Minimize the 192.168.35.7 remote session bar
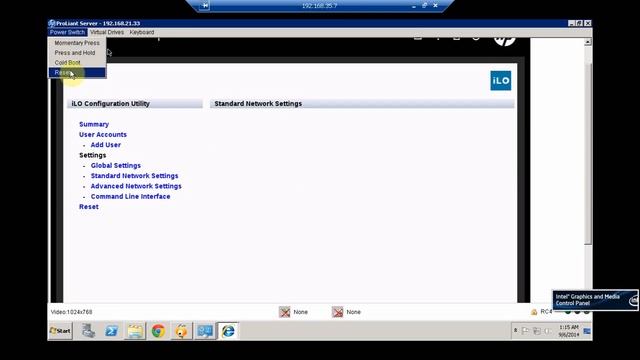Viewport: 640px width, 360px height. 414,6
